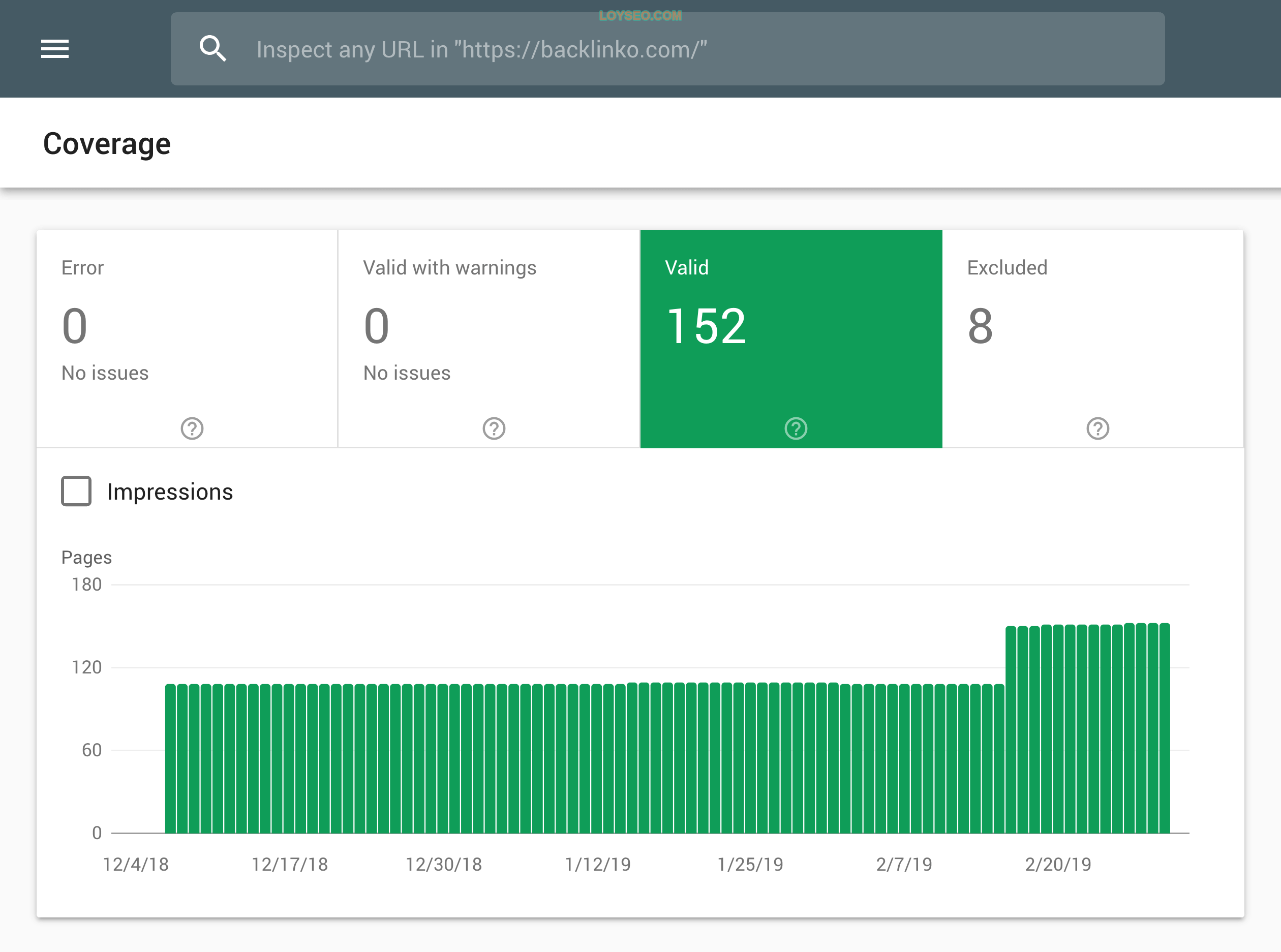The image size is (1281, 952).
Task: Click the 60 y-axis value
Action: [91, 750]
